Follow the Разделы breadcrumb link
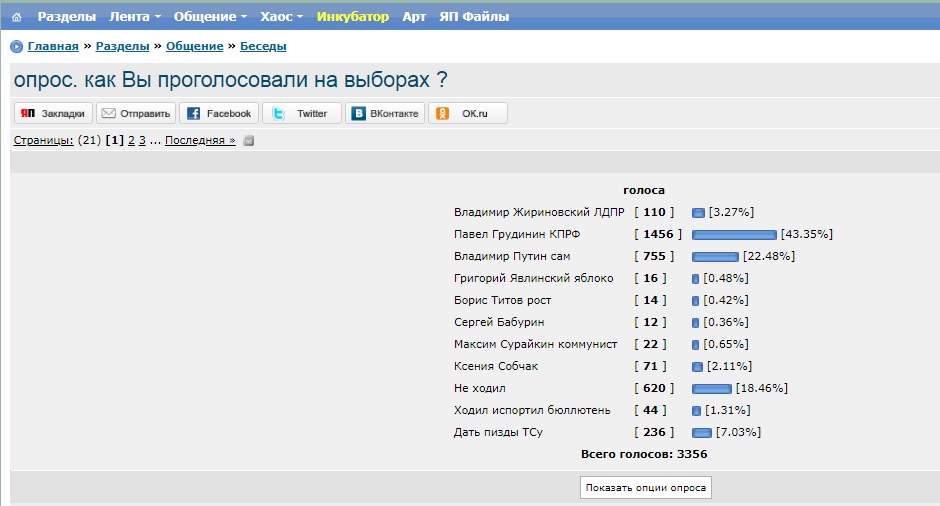The image size is (940, 506). point(122,46)
